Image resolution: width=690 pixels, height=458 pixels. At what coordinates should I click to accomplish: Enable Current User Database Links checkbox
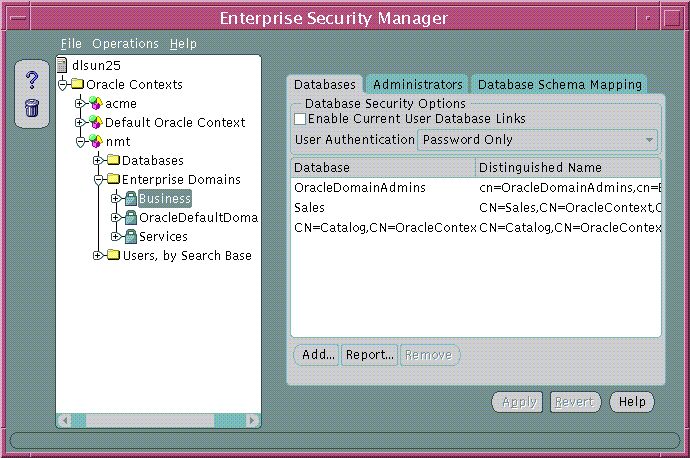coord(301,120)
